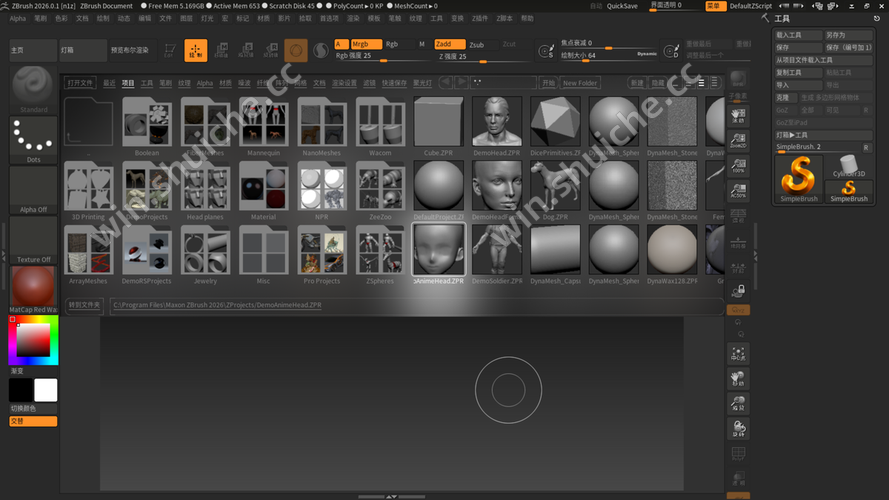
Task: Enable the Zsub sculpt mode
Action: 476,44
